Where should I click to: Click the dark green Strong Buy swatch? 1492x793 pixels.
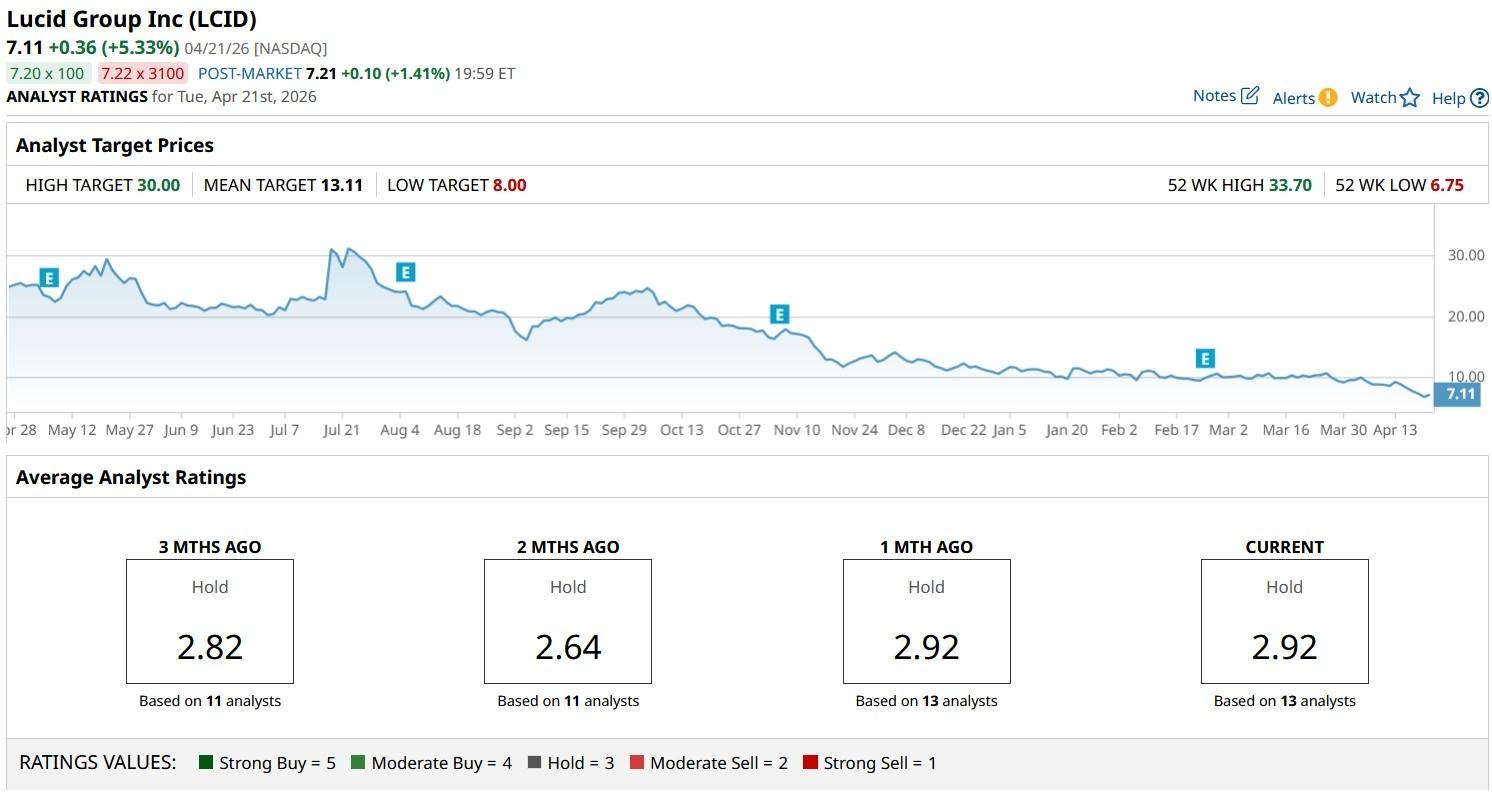(206, 763)
